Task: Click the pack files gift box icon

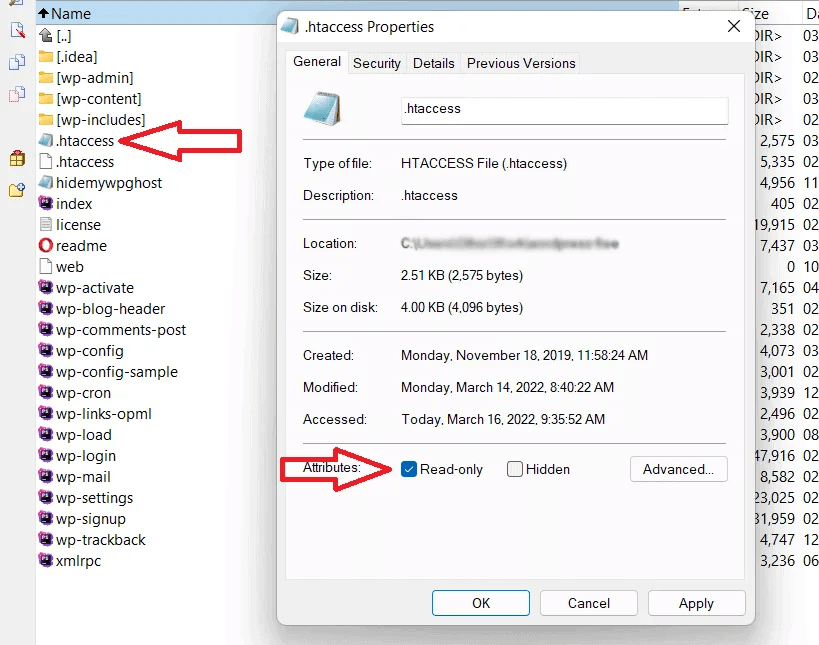Action: 16,158
